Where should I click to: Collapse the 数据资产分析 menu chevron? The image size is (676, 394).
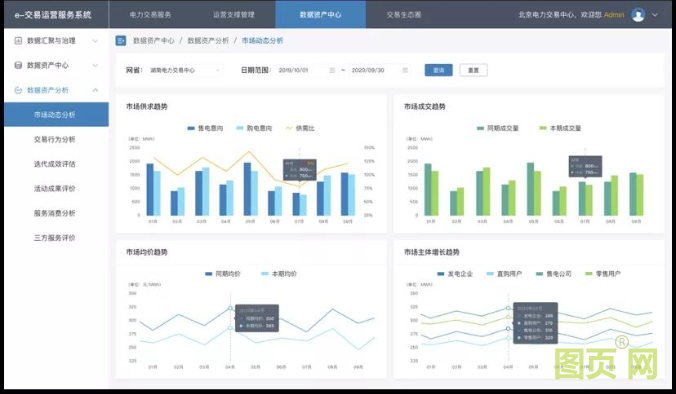[x=95, y=90]
